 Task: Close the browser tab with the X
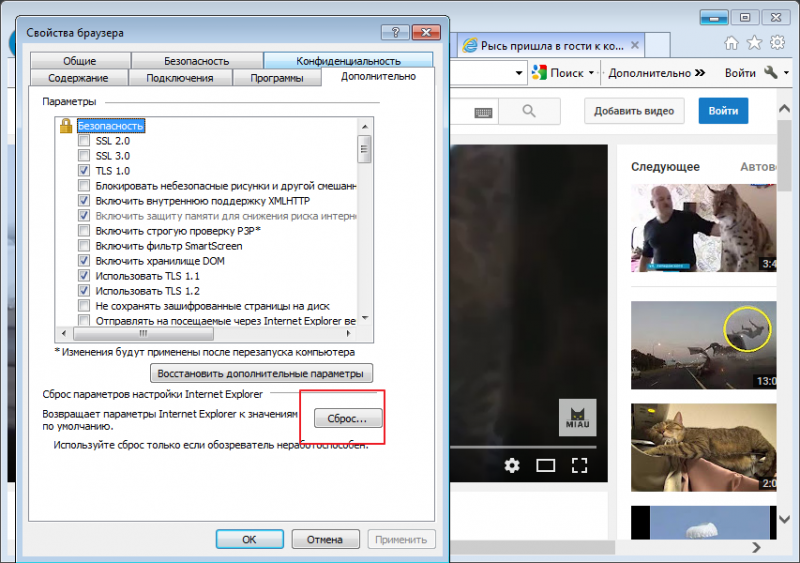tap(635, 45)
